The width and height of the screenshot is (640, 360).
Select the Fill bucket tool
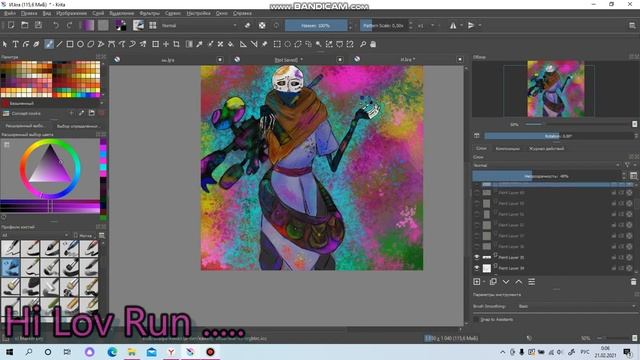231,44
